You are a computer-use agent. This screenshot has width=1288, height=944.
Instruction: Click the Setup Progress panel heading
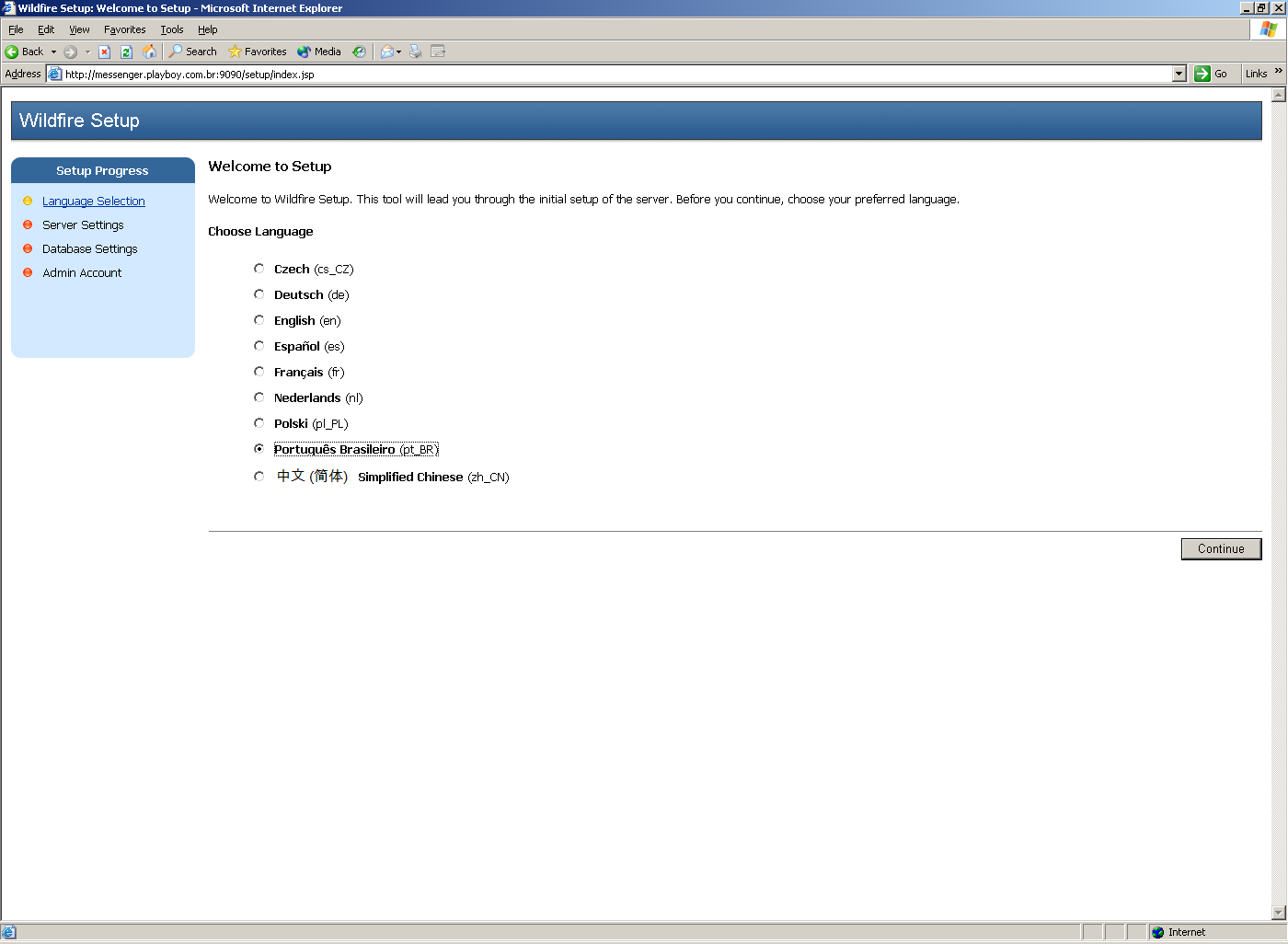[102, 170]
